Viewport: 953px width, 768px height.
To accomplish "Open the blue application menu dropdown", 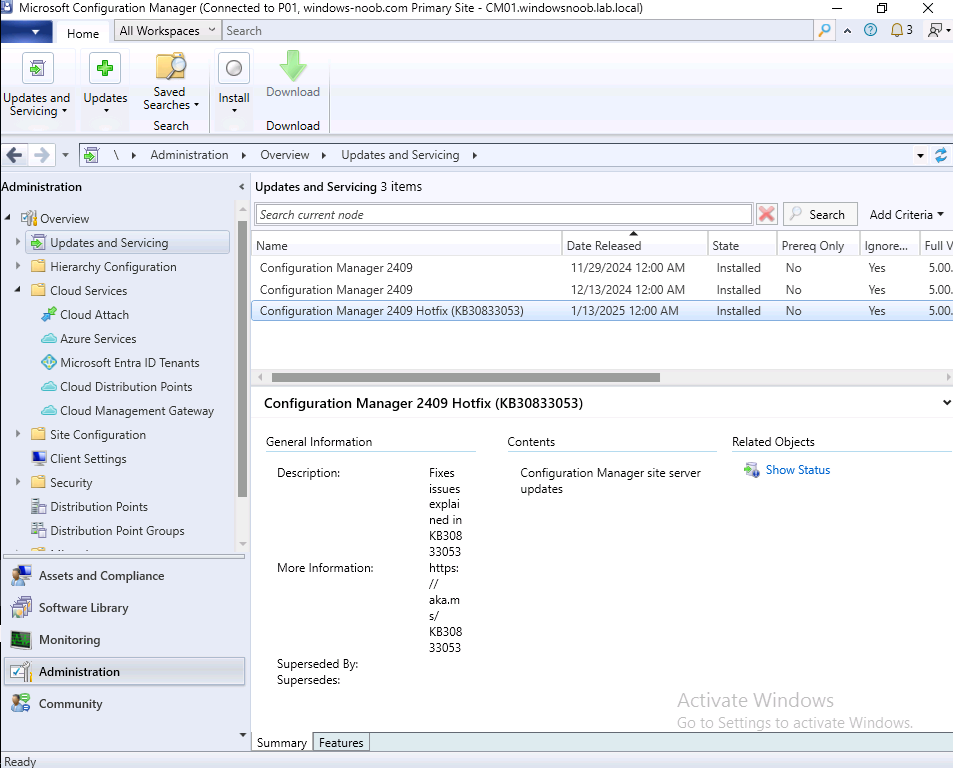I will point(26,32).
